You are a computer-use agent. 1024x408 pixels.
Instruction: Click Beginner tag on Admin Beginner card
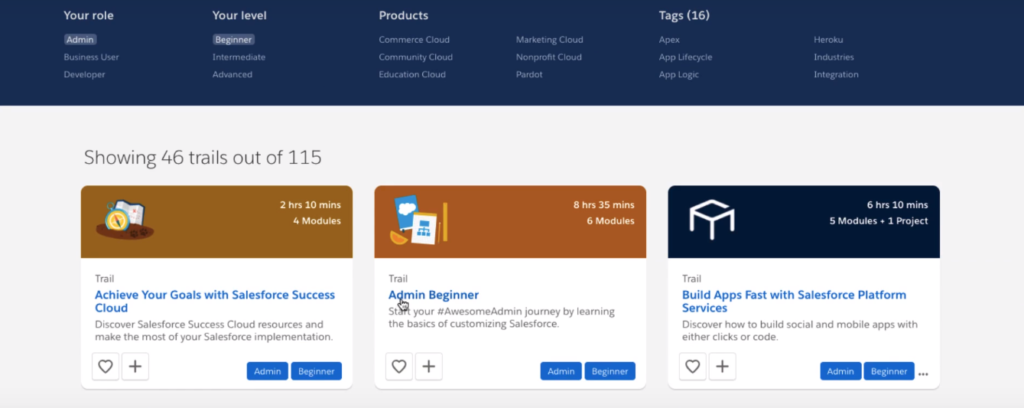pyautogui.click(x=610, y=371)
